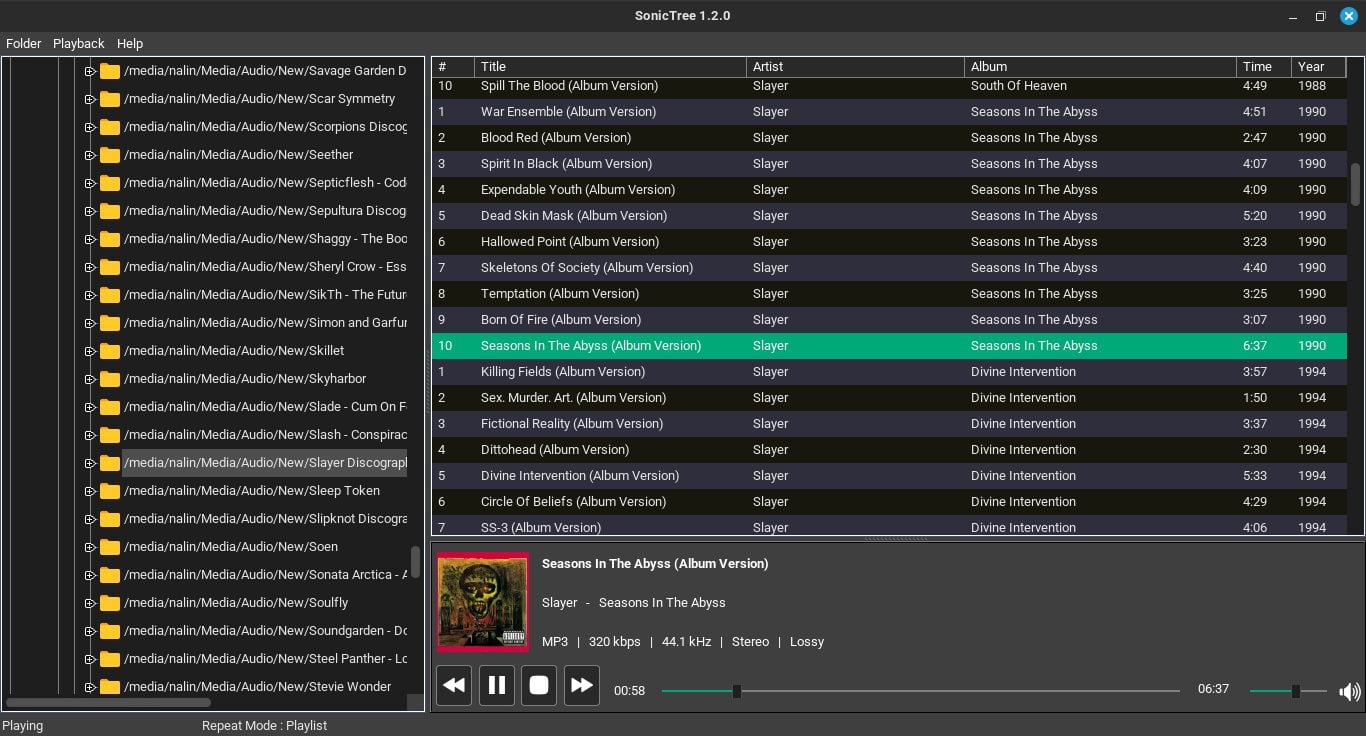Expand the Slayer Discography folder node
The image size is (1366, 736).
click(89, 463)
